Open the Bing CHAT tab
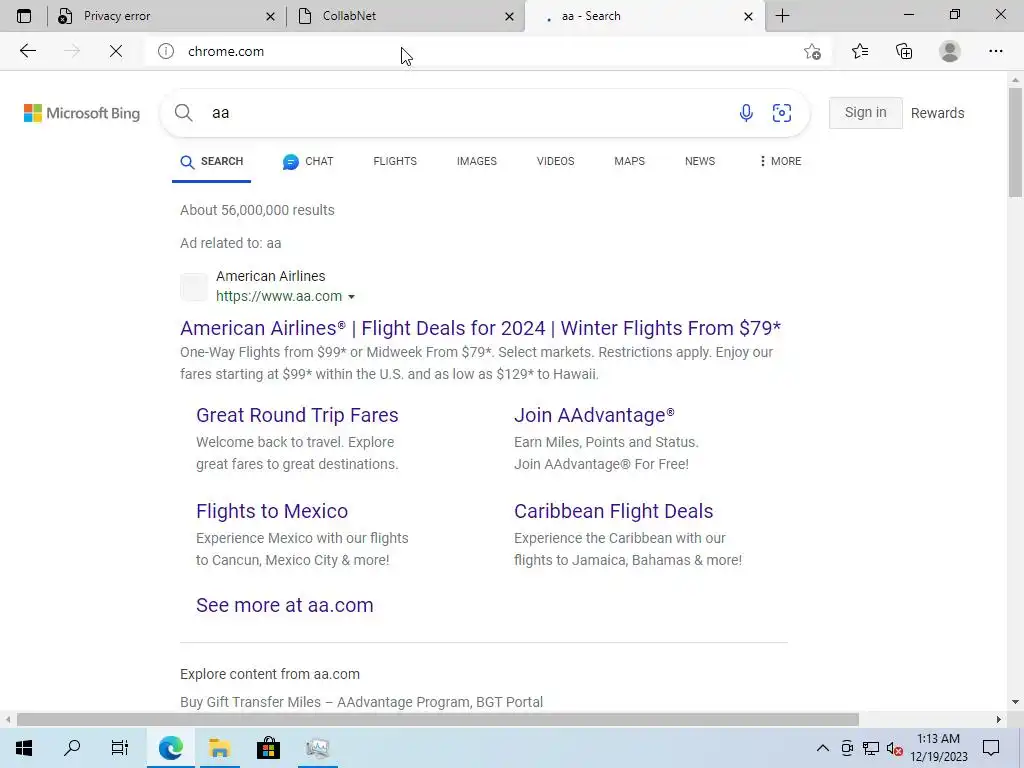Screen dimensions: 1024x768 [308, 161]
